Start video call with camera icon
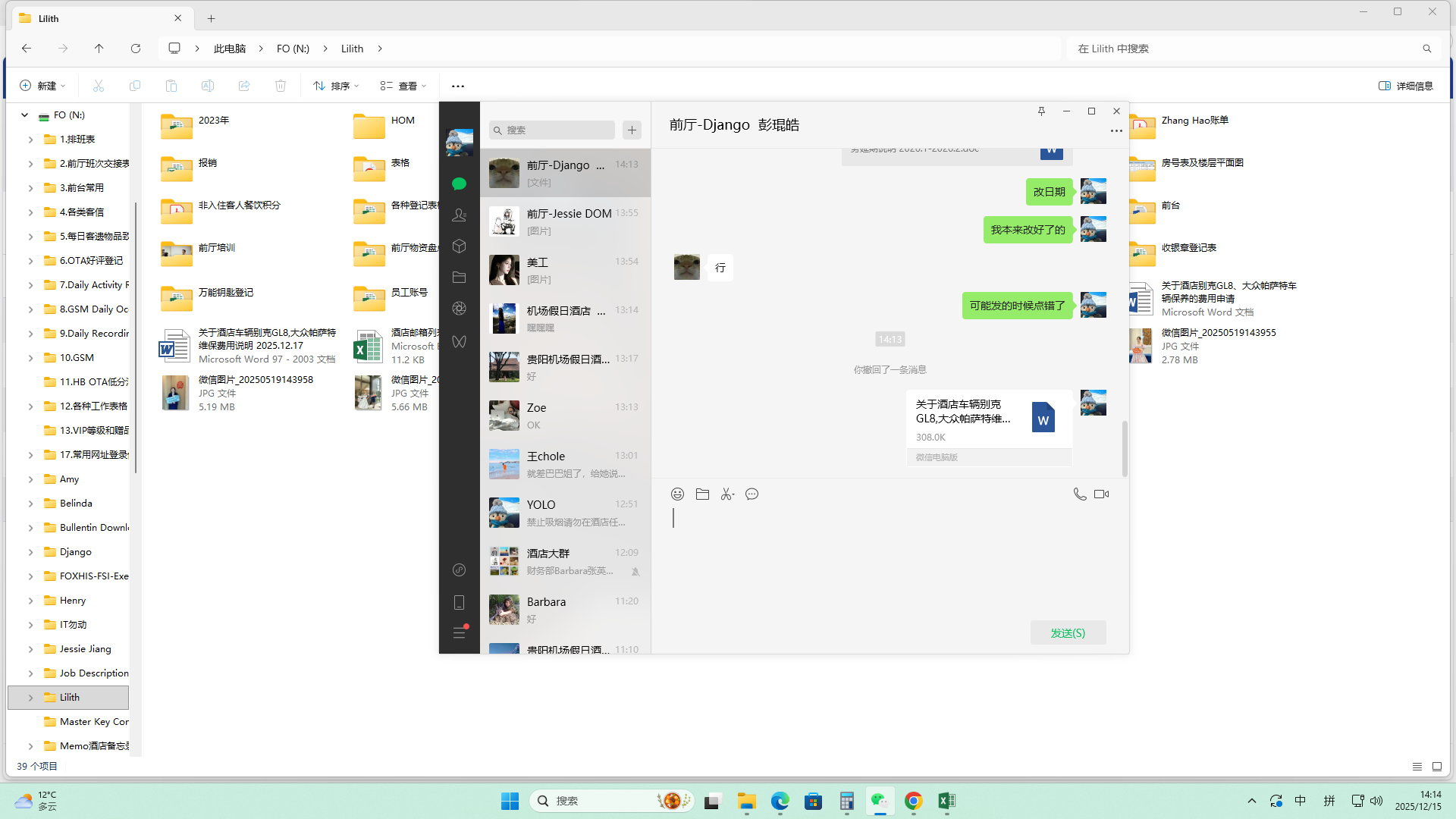The height and width of the screenshot is (819, 1456). [x=1102, y=494]
